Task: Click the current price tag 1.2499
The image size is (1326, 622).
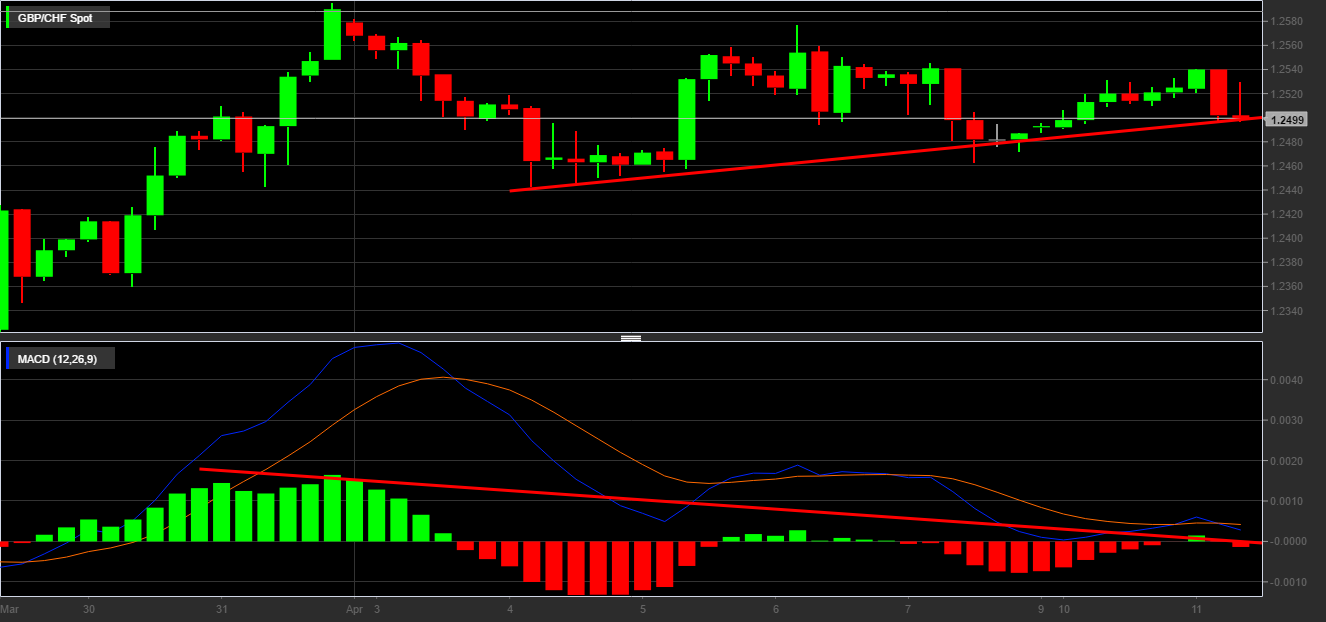Action: (x=1286, y=120)
